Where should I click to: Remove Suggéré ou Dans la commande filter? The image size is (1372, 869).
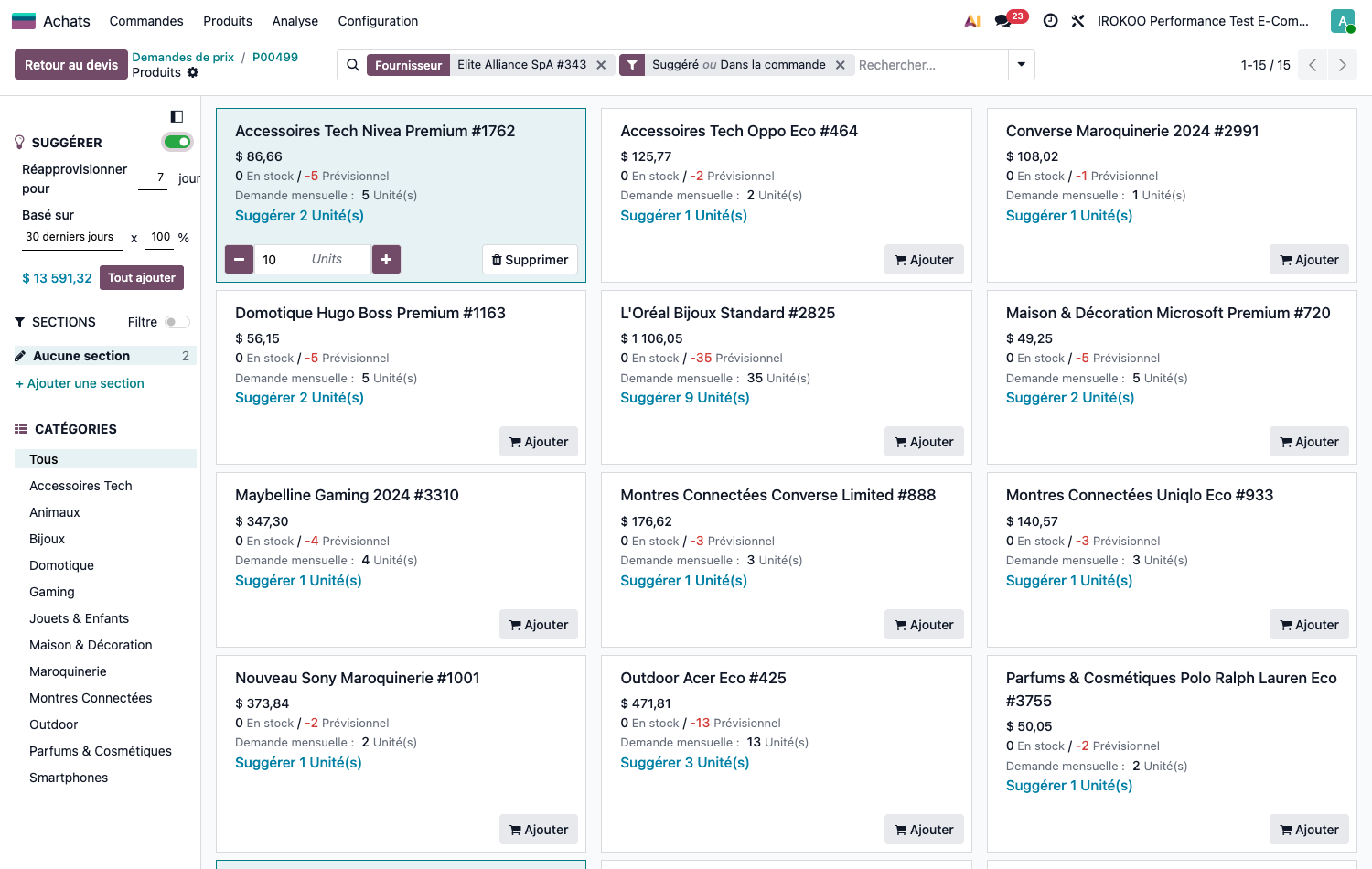[x=840, y=65]
